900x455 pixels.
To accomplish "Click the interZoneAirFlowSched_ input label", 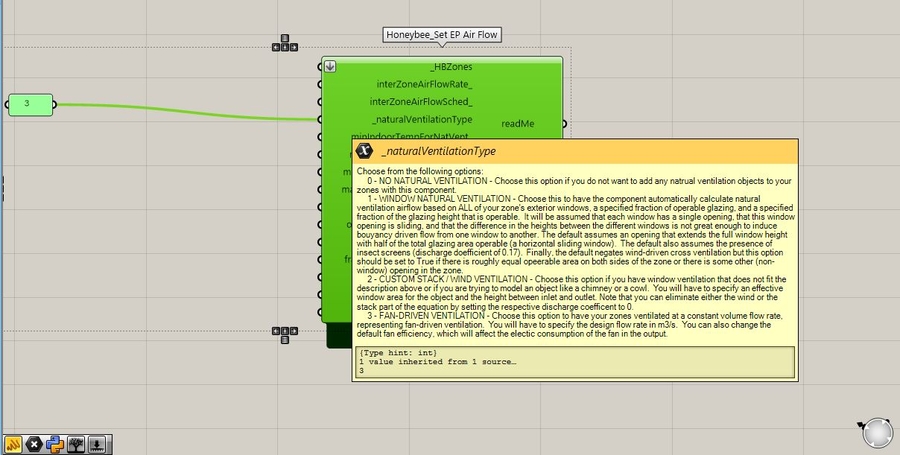I will click(420, 101).
